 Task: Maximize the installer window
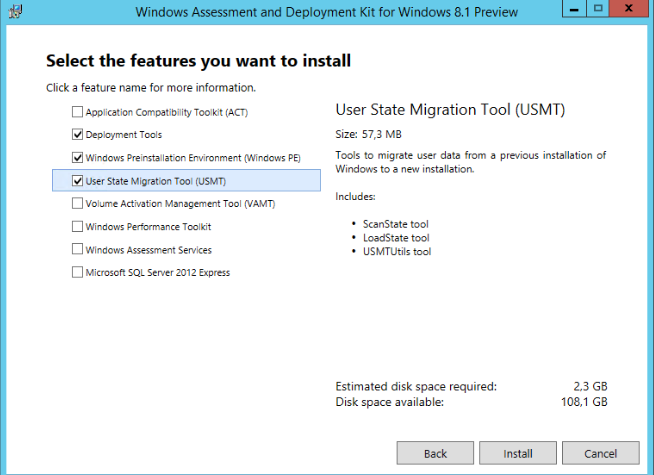(598, 9)
